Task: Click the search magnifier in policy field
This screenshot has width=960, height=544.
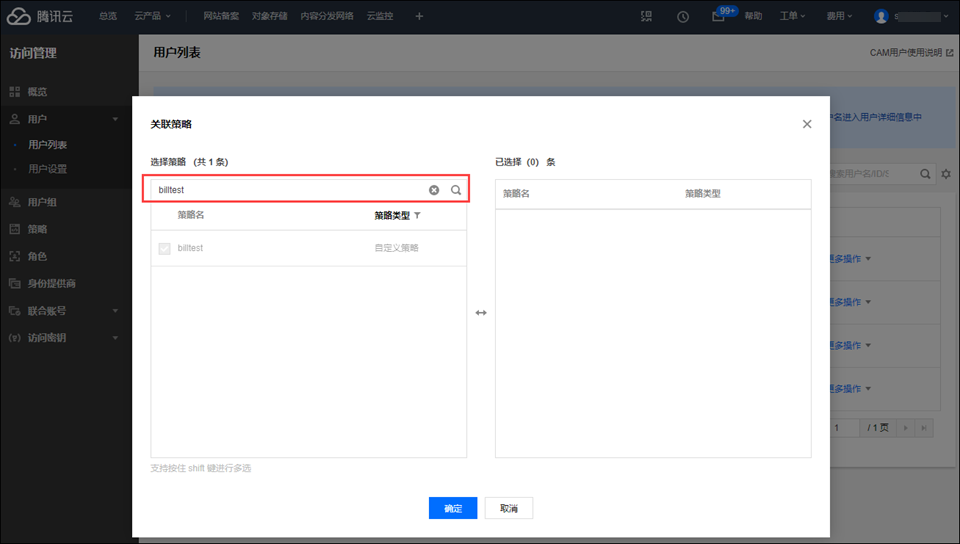Action: 456,190
